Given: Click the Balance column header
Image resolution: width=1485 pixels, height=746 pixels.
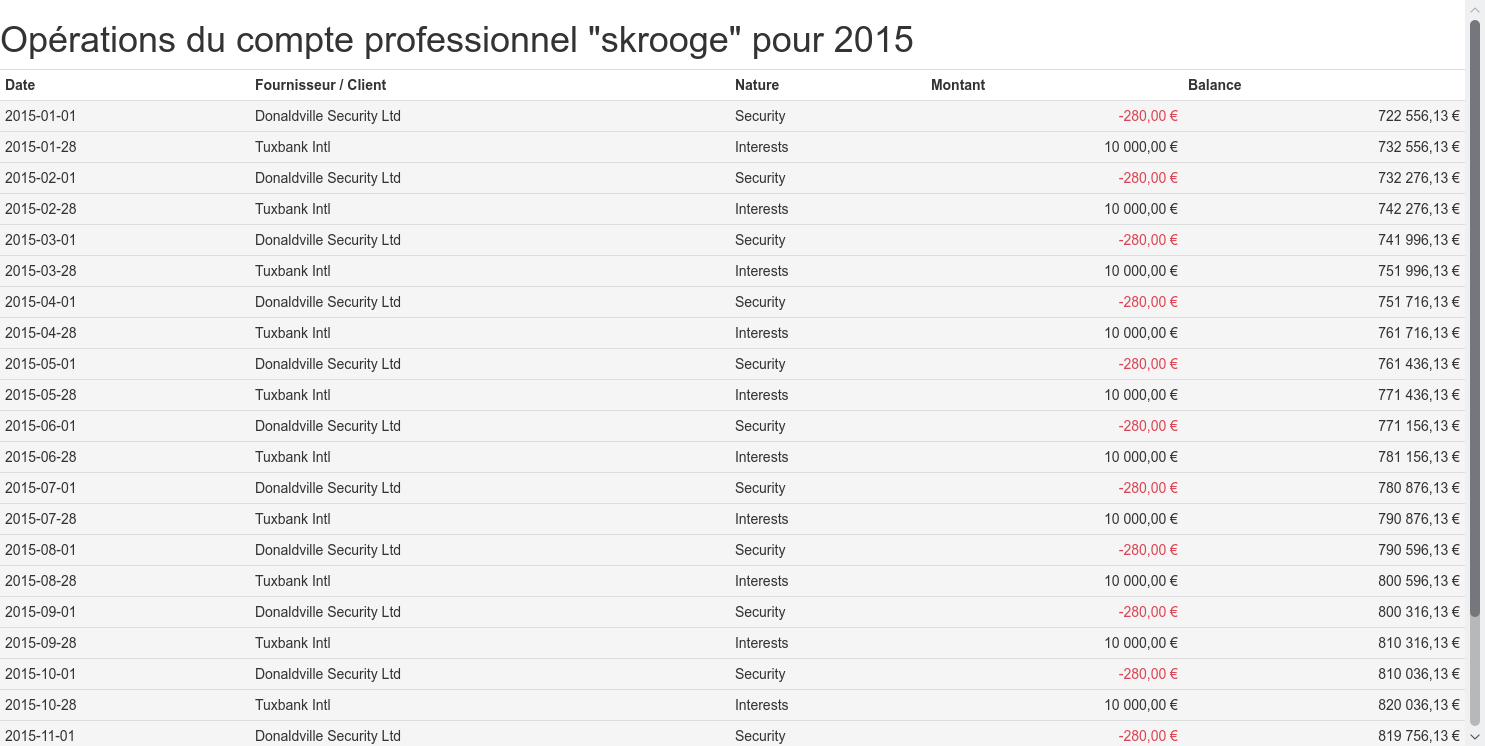Looking at the screenshot, I should 1214,85.
